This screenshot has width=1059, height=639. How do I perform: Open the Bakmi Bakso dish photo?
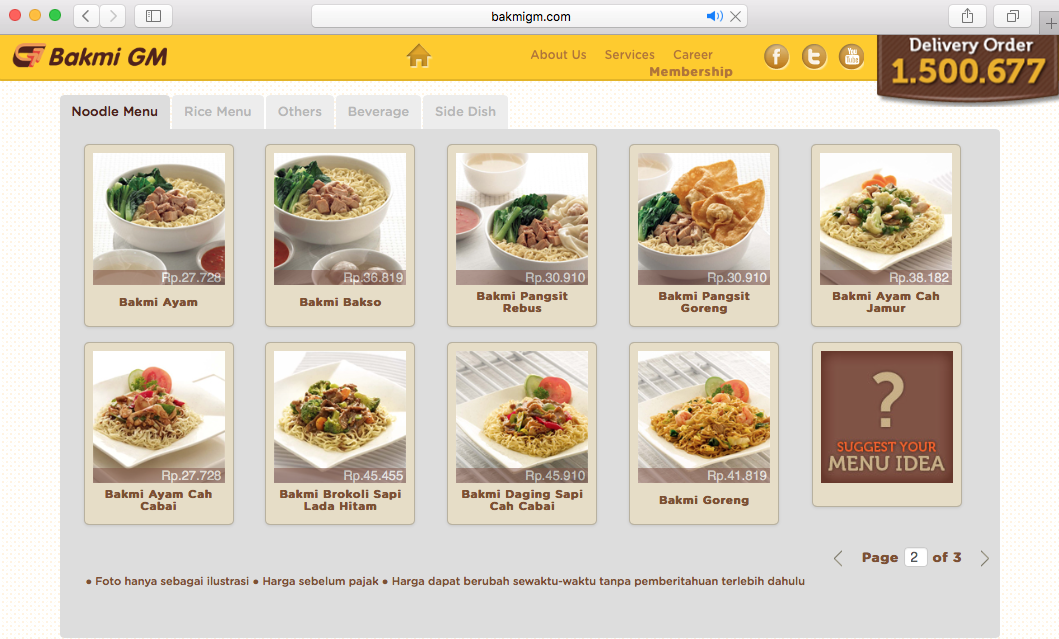(340, 219)
